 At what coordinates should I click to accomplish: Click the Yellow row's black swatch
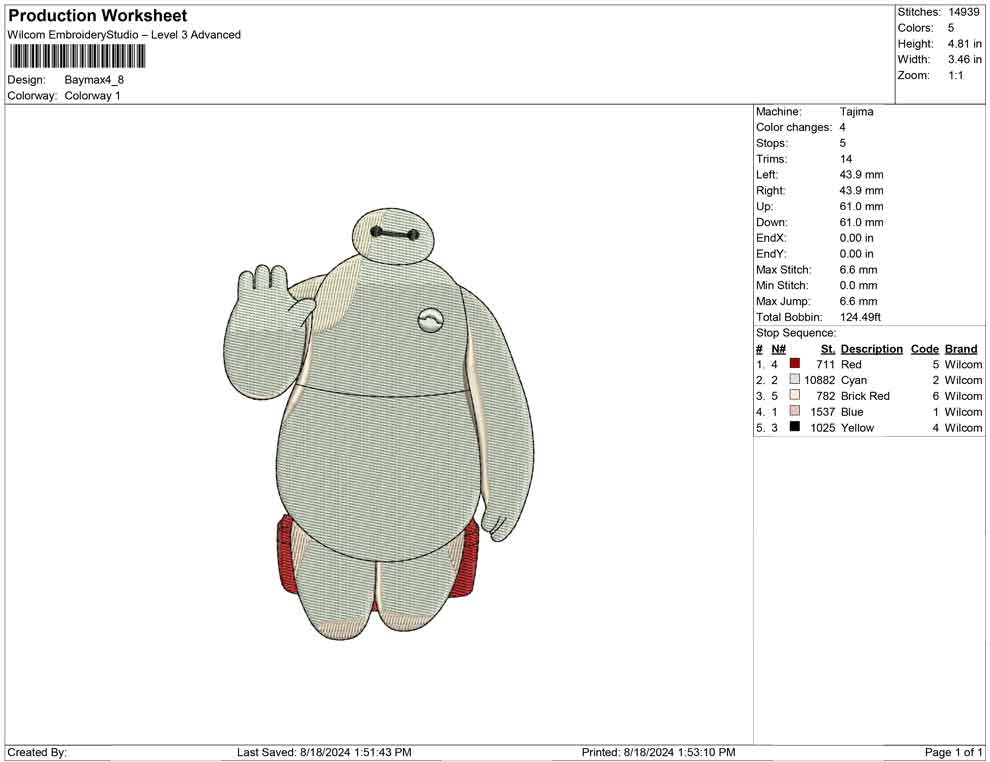click(x=794, y=426)
